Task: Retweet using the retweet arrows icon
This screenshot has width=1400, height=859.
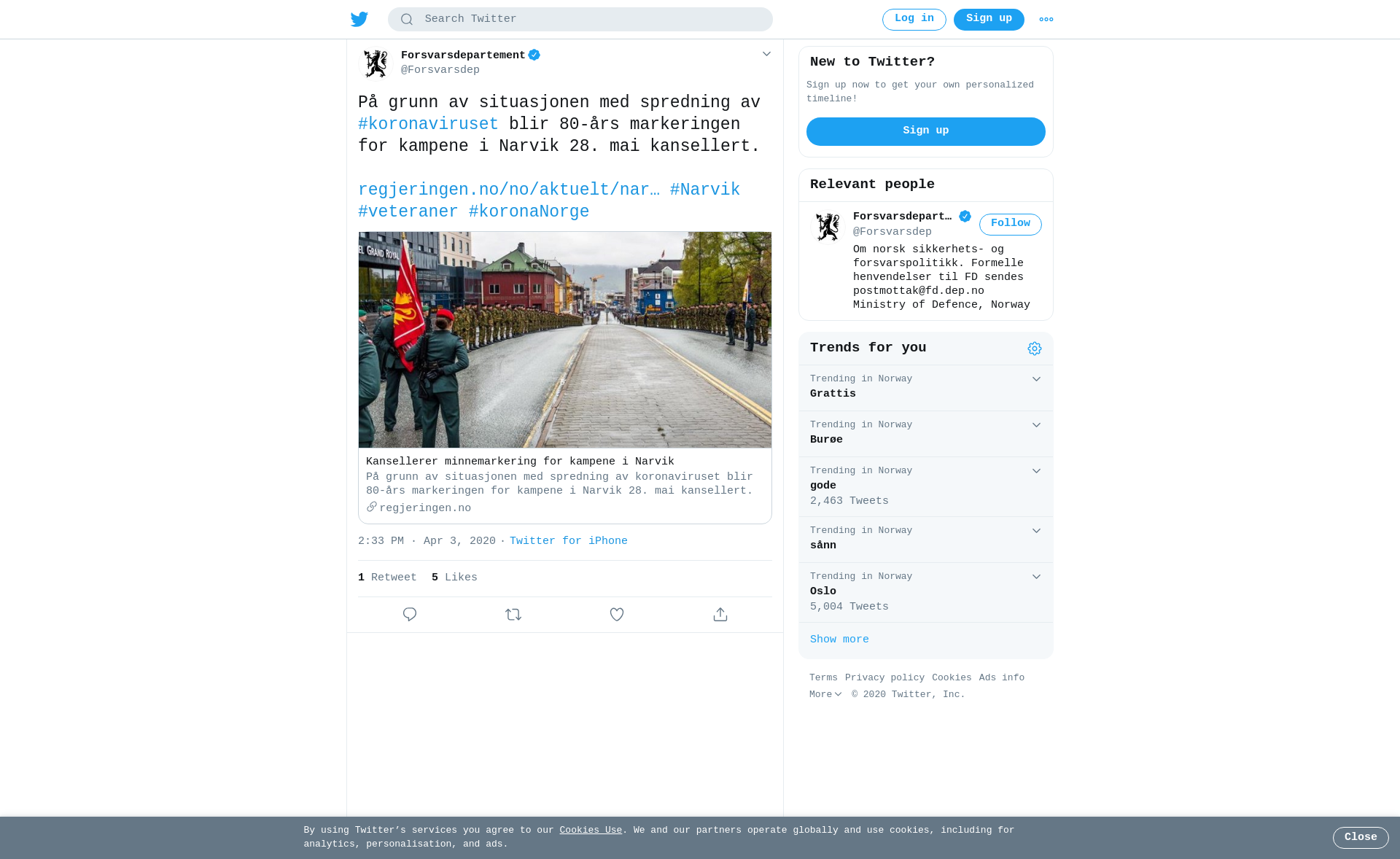Action: click(x=513, y=615)
